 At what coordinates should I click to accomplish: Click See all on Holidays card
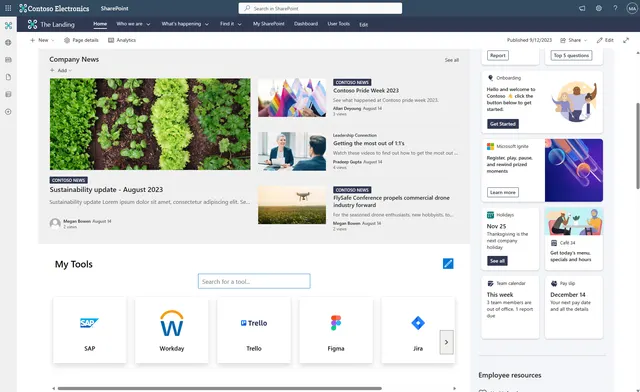click(497, 261)
